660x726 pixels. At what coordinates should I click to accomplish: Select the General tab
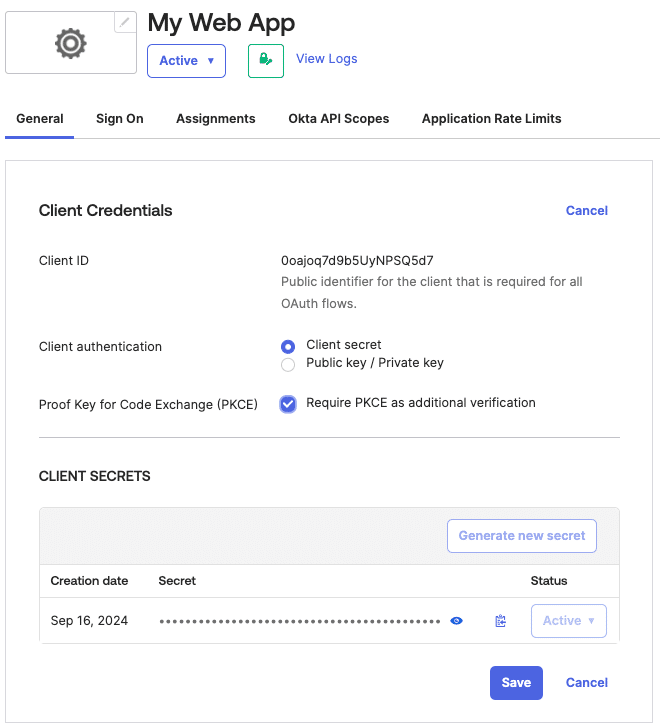tap(40, 119)
